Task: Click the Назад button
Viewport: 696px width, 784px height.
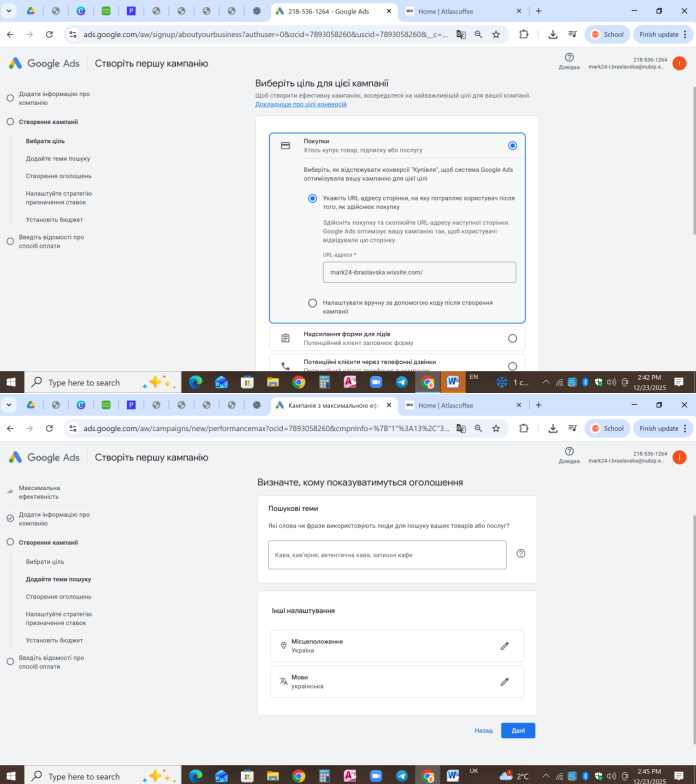Action: click(x=484, y=730)
